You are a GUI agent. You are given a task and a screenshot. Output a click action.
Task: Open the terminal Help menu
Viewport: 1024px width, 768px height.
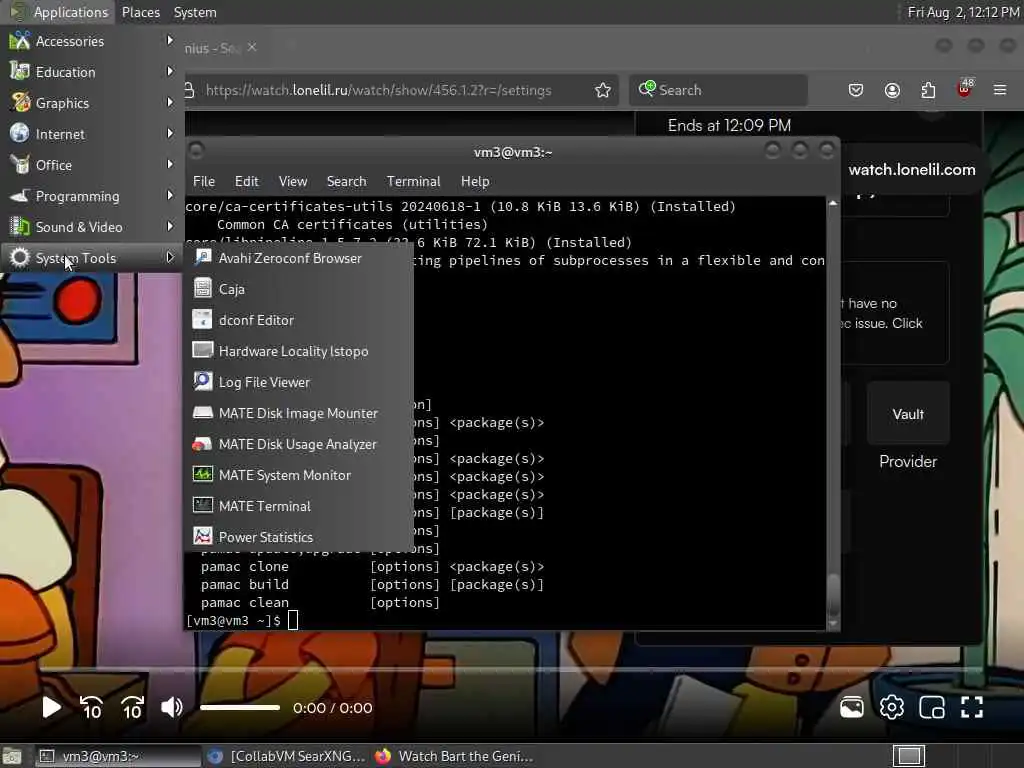tap(475, 181)
